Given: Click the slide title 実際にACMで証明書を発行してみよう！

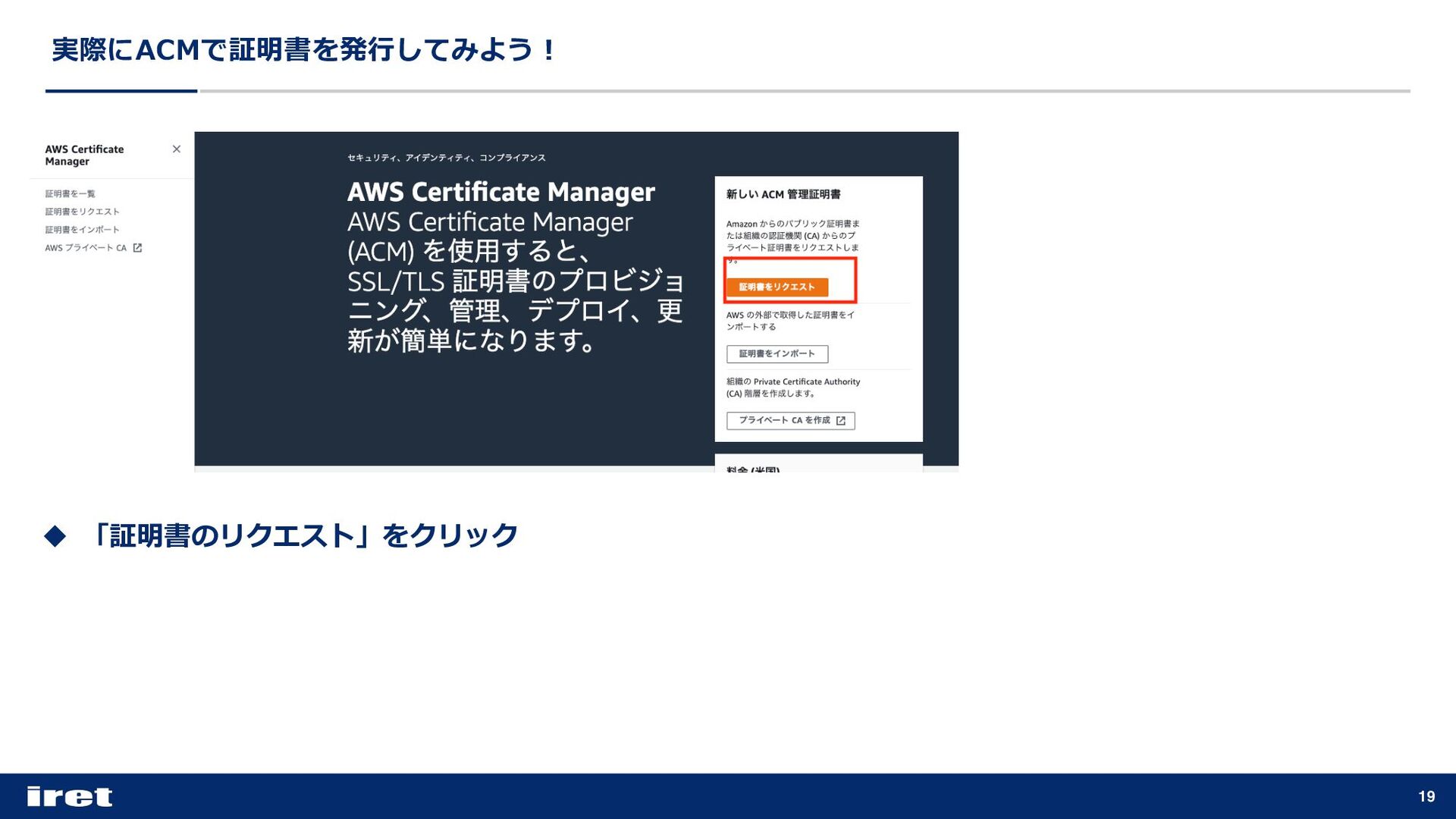Looking at the screenshot, I should [x=305, y=50].
